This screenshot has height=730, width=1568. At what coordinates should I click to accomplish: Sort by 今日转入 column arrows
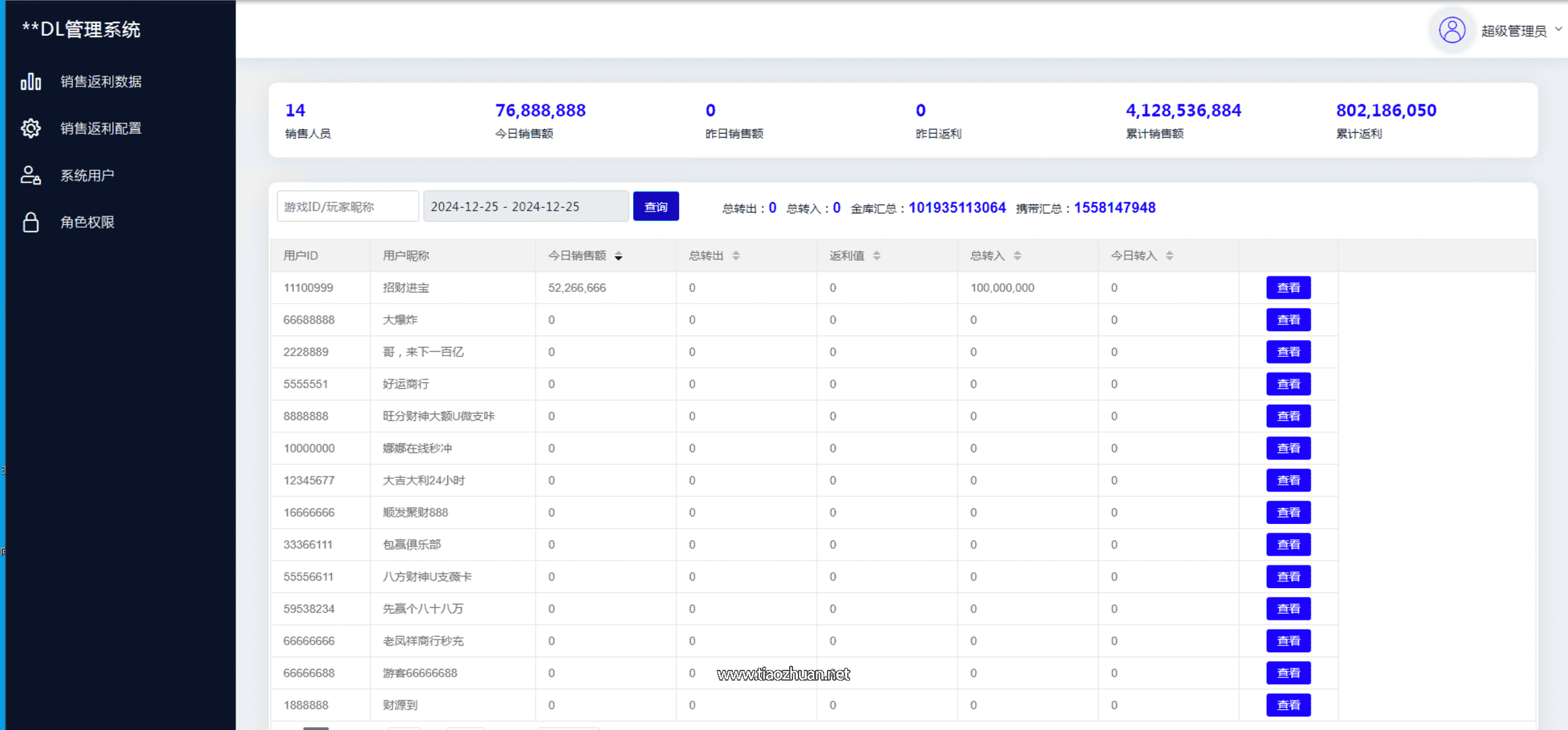point(1169,256)
